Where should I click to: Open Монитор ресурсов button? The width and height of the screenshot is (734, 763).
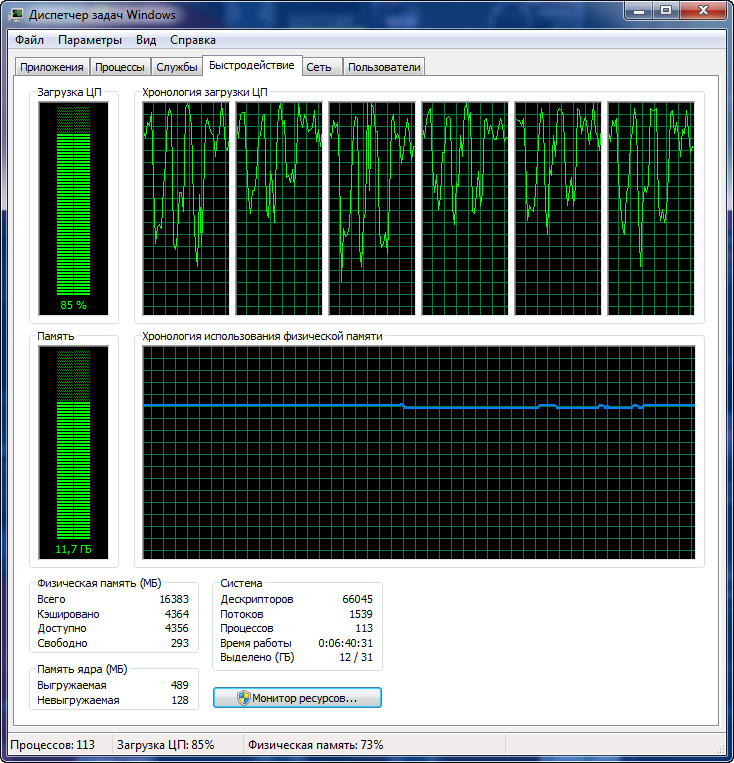pyautogui.click(x=297, y=698)
